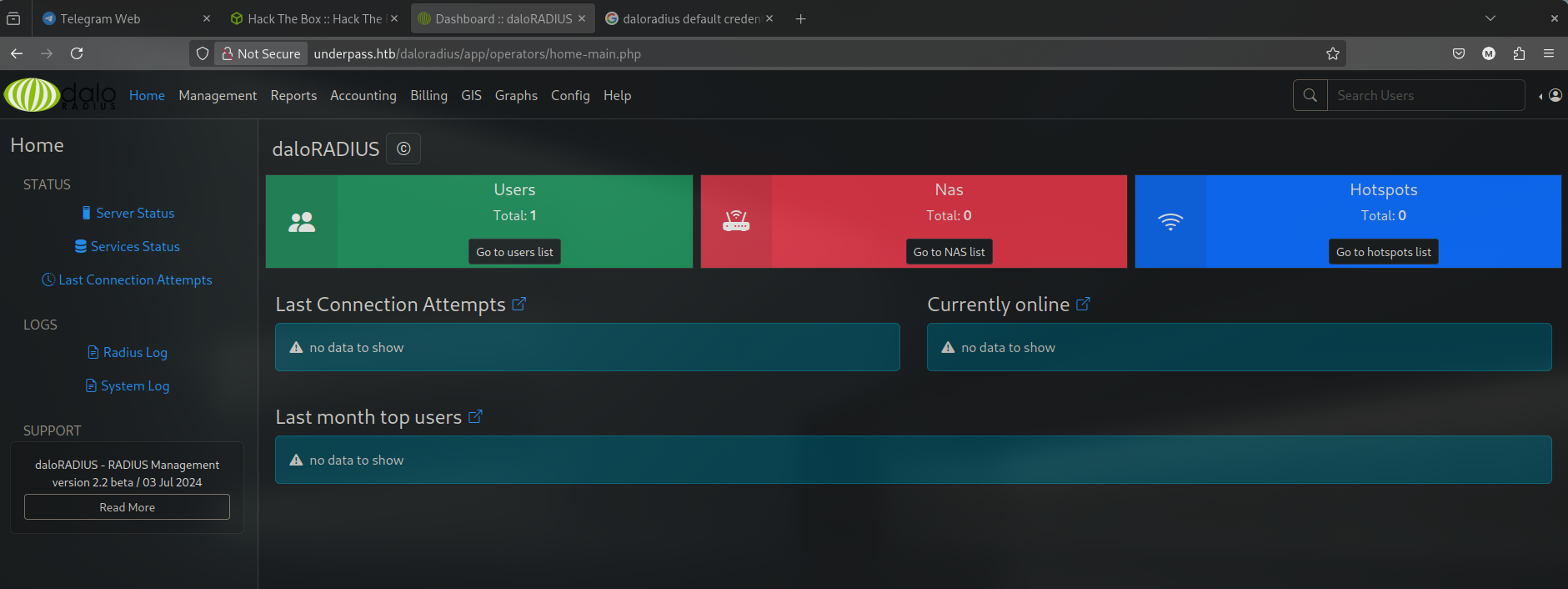Open the Firefox hamburger menu
Image resolution: width=1568 pixels, height=589 pixels.
pos(1548,53)
